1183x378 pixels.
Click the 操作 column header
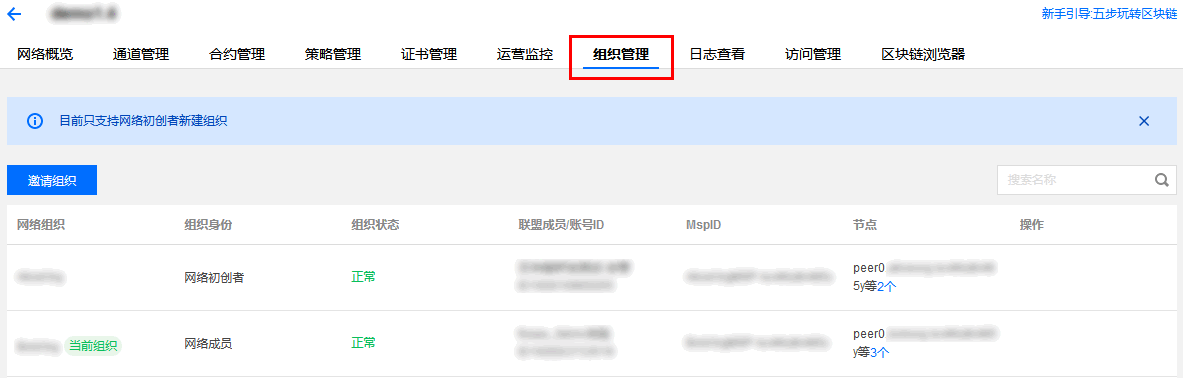pyautogui.click(x=1031, y=225)
